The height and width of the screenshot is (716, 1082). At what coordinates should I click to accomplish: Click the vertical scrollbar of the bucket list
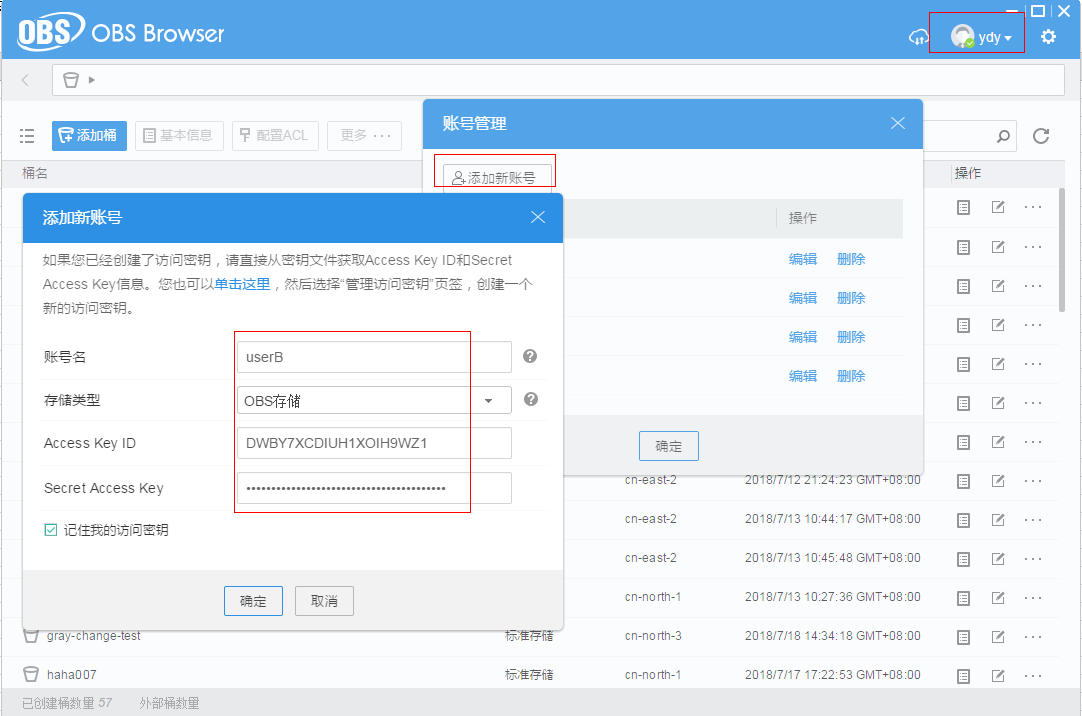pyautogui.click(x=1063, y=249)
